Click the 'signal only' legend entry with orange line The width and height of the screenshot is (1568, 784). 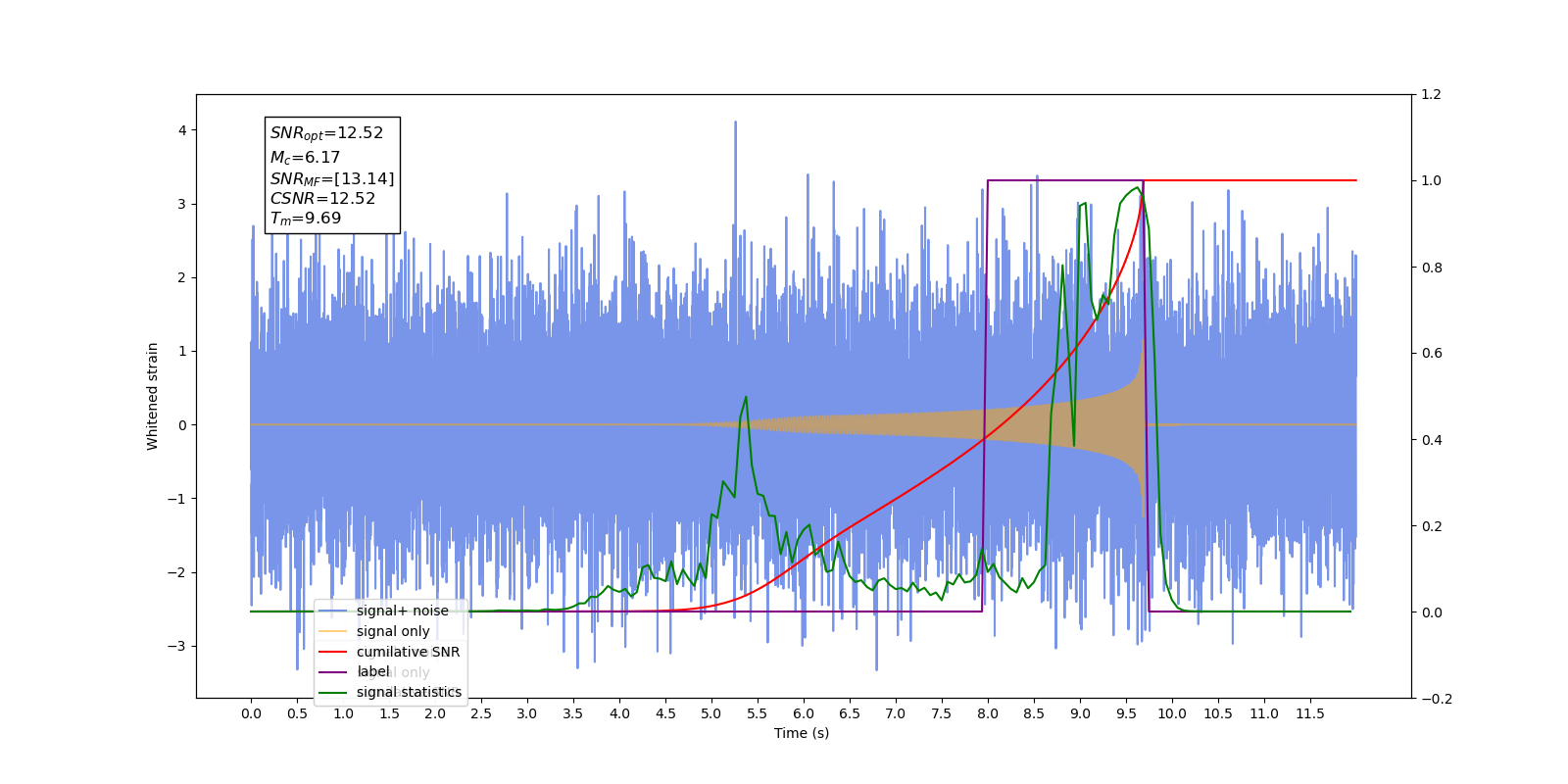click(x=374, y=631)
